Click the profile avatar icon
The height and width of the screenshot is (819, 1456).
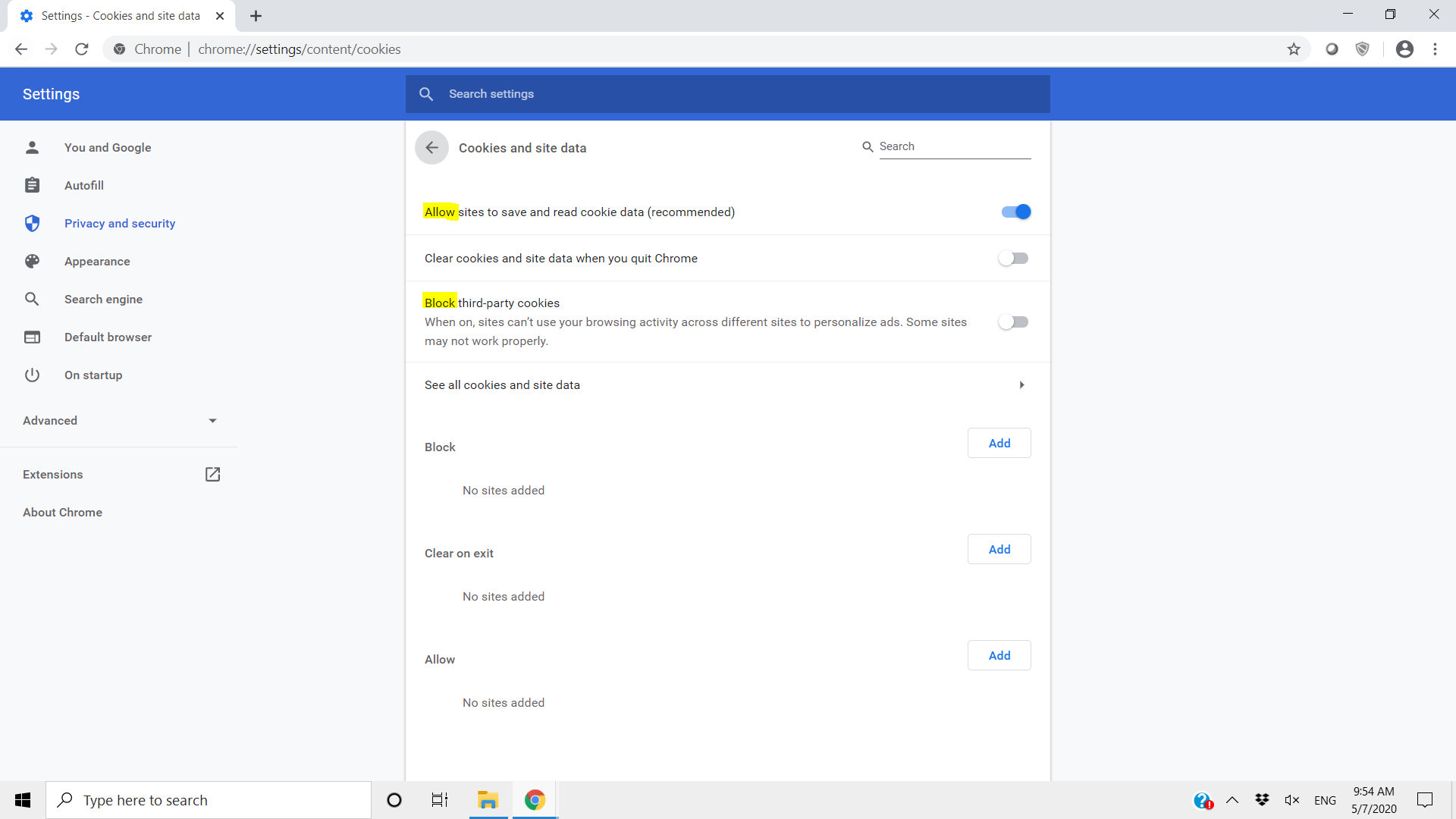click(x=1404, y=49)
